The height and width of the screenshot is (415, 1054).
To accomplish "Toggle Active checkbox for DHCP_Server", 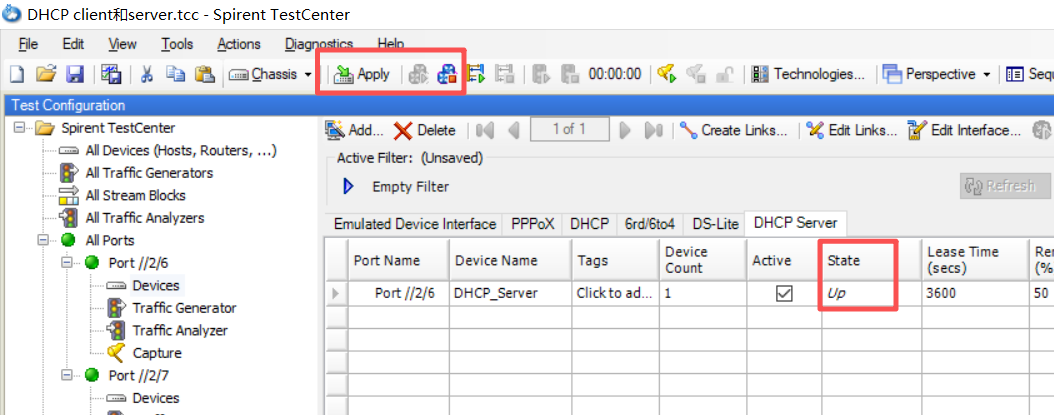I will pos(784,294).
